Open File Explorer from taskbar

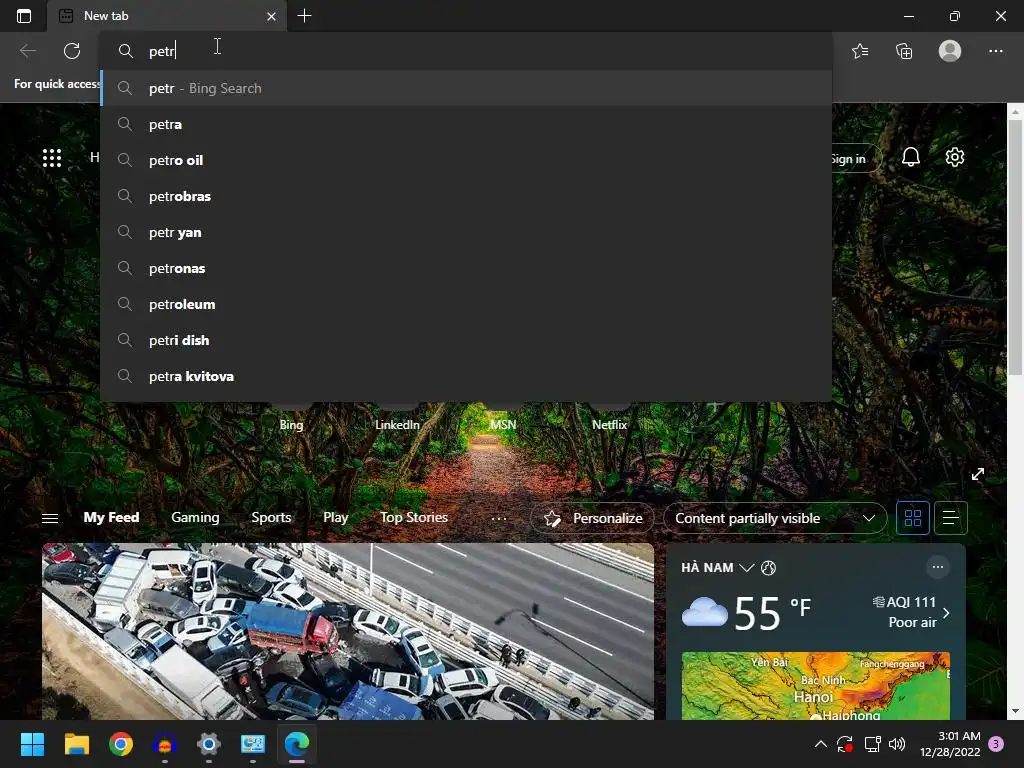pos(76,744)
